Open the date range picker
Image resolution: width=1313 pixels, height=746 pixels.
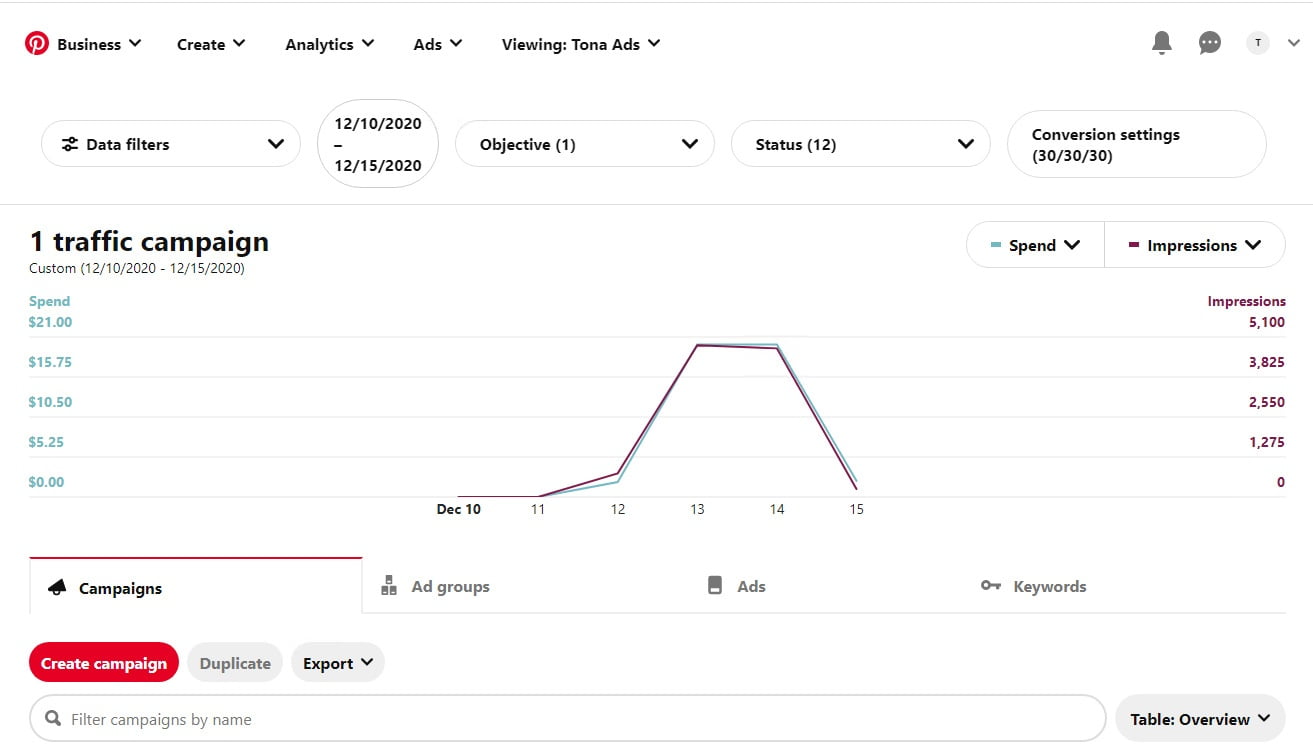378,144
